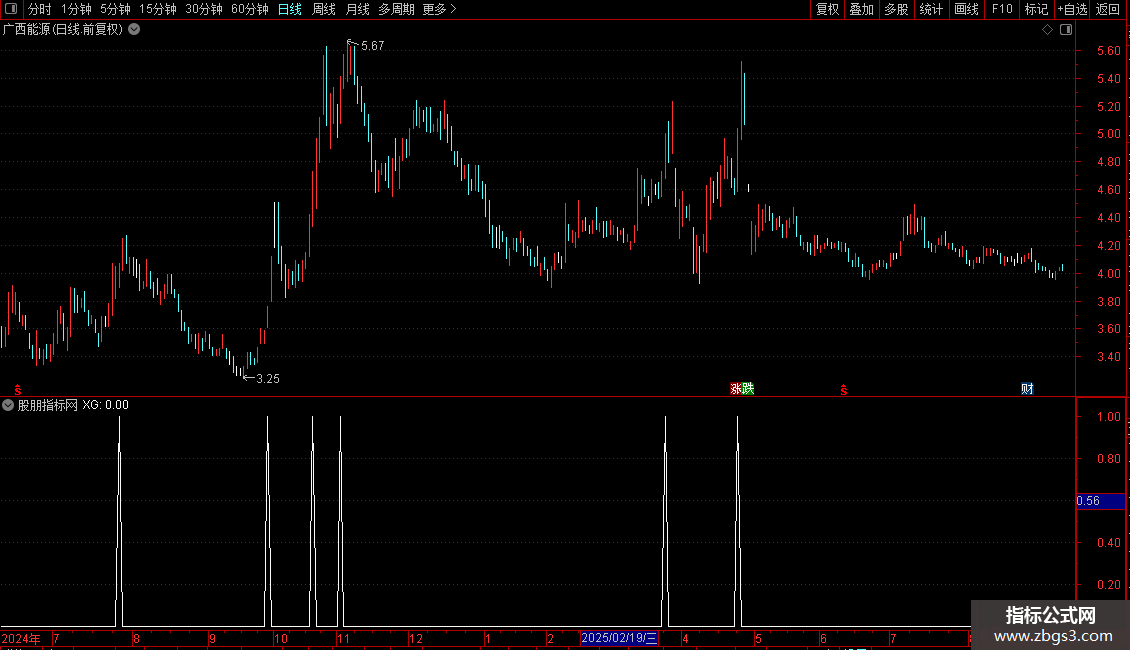Add stock with +自选
The height and width of the screenshot is (650, 1130).
click(x=1072, y=9)
